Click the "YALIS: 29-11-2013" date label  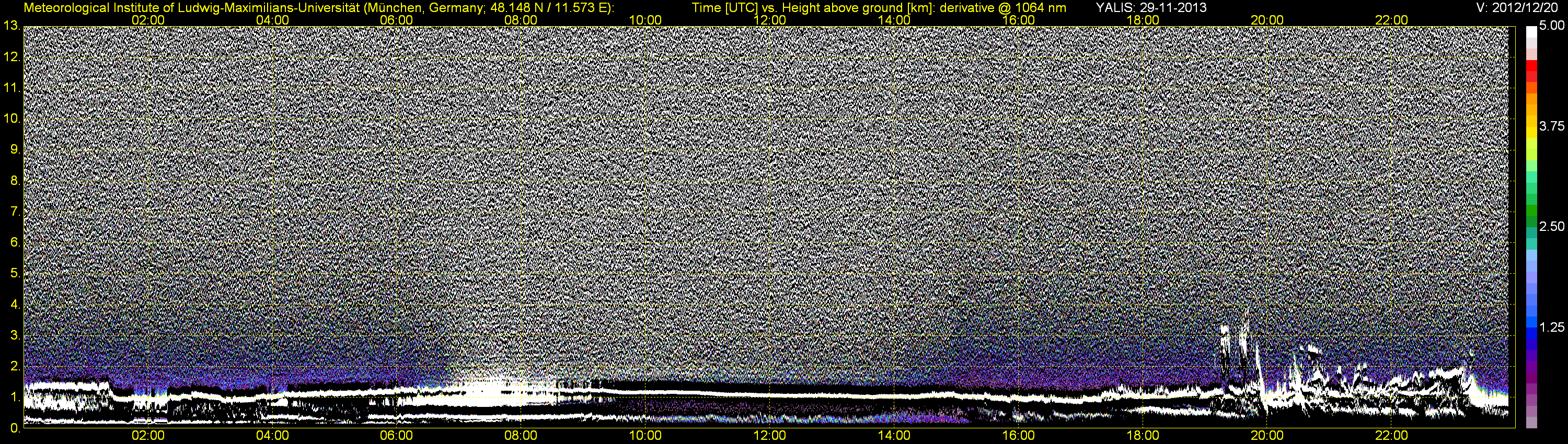point(1151,8)
